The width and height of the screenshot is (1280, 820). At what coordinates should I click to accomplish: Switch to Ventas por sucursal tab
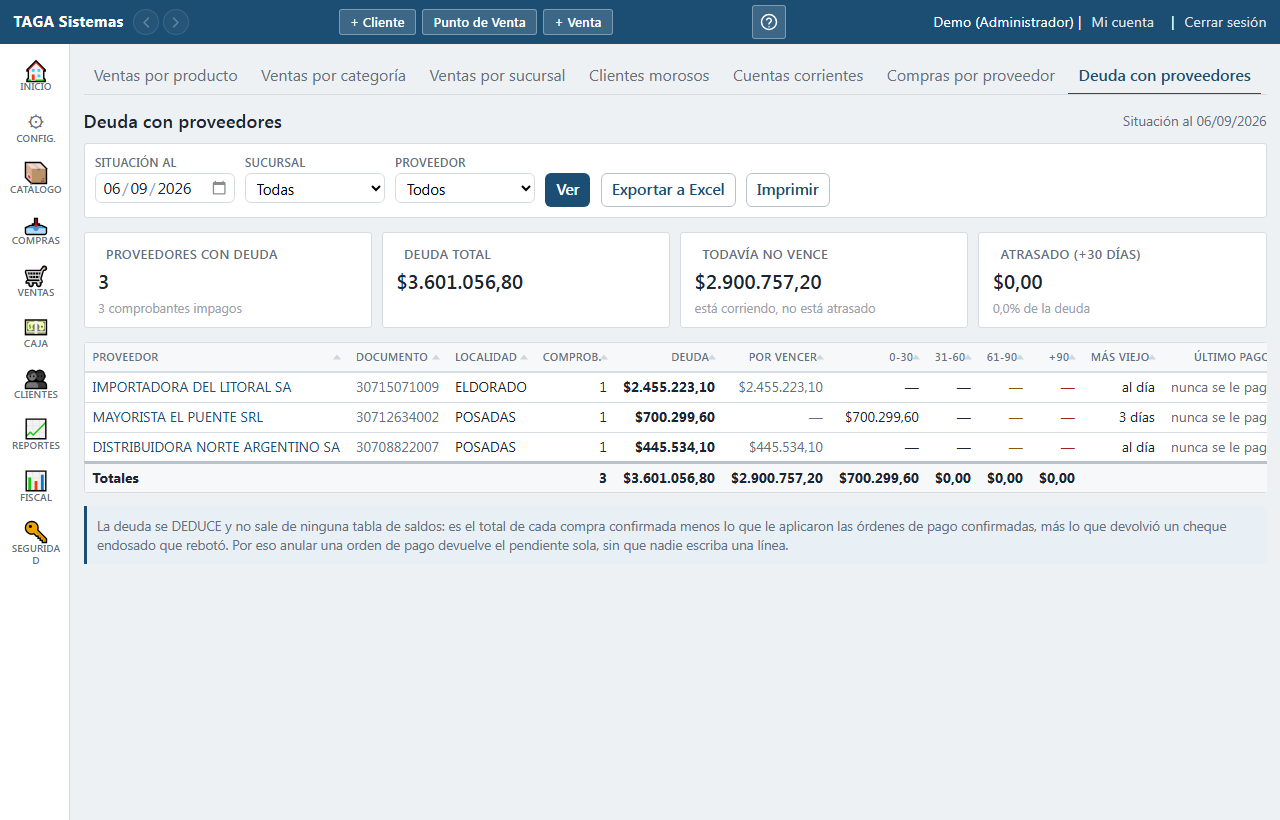pos(497,75)
